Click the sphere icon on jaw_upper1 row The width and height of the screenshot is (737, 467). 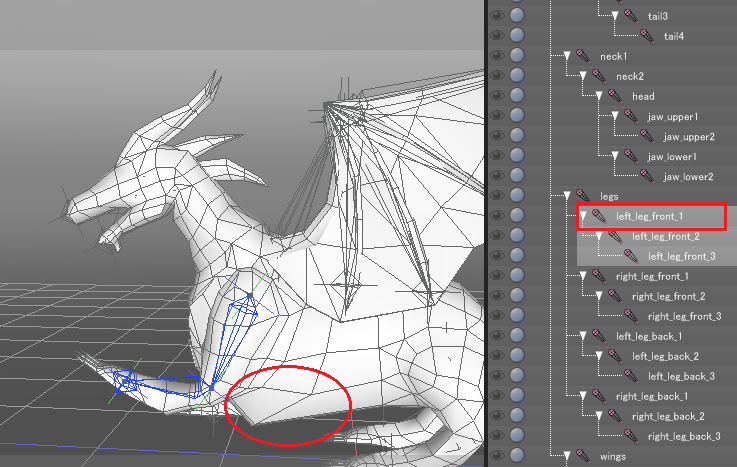[517, 115]
